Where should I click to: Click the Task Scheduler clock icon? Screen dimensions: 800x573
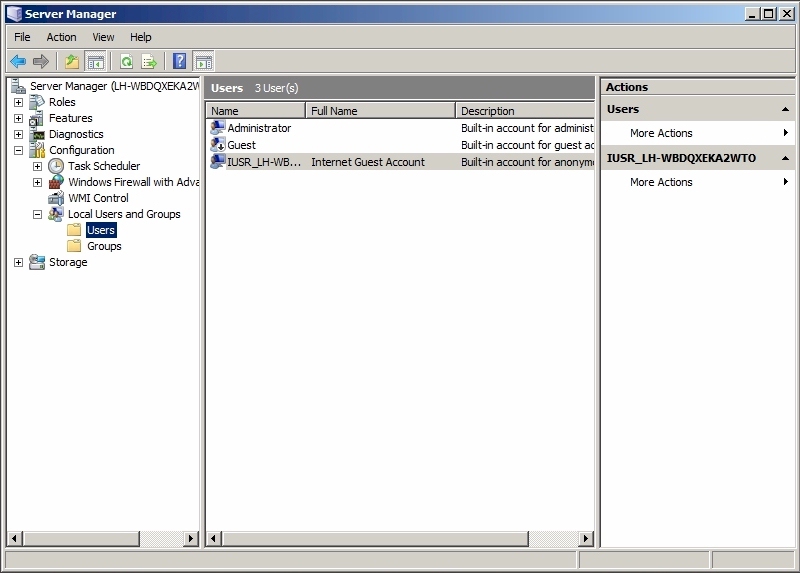pos(56,166)
